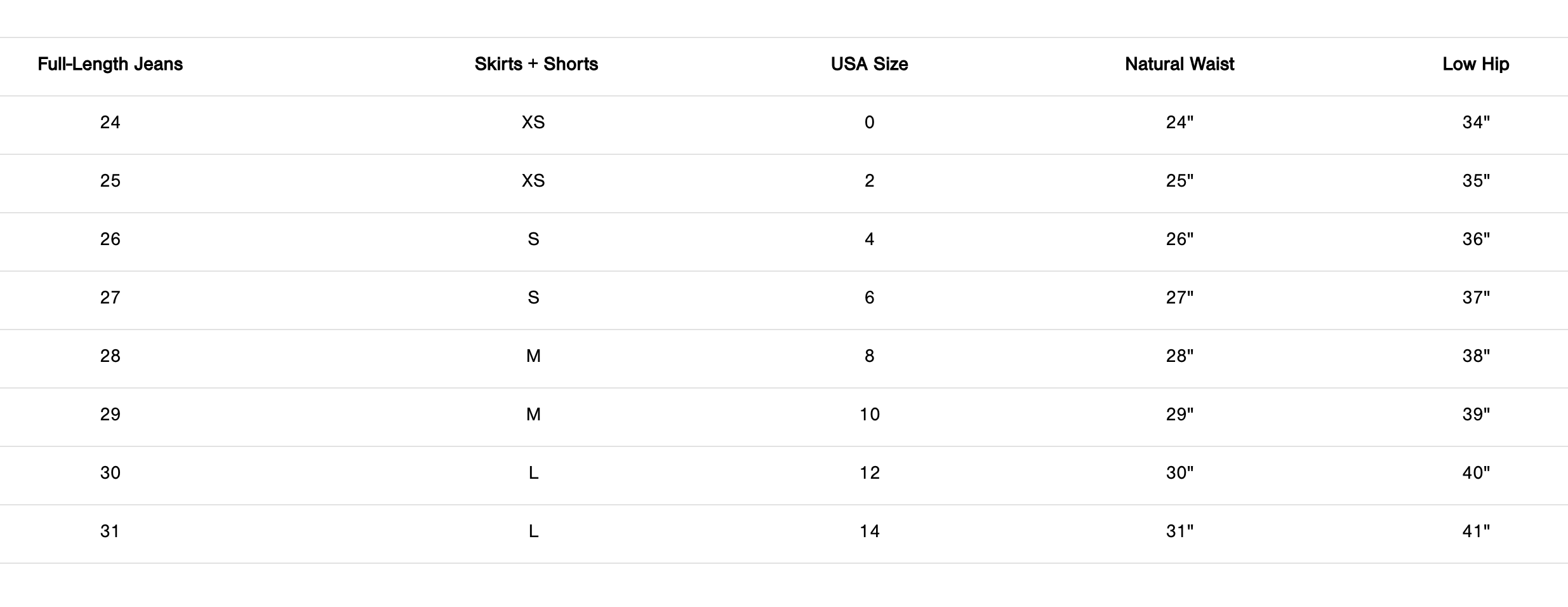This screenshot has height=607, width=1568.
Task: Select the 41" low hip cell
Action: [1476, 531]
